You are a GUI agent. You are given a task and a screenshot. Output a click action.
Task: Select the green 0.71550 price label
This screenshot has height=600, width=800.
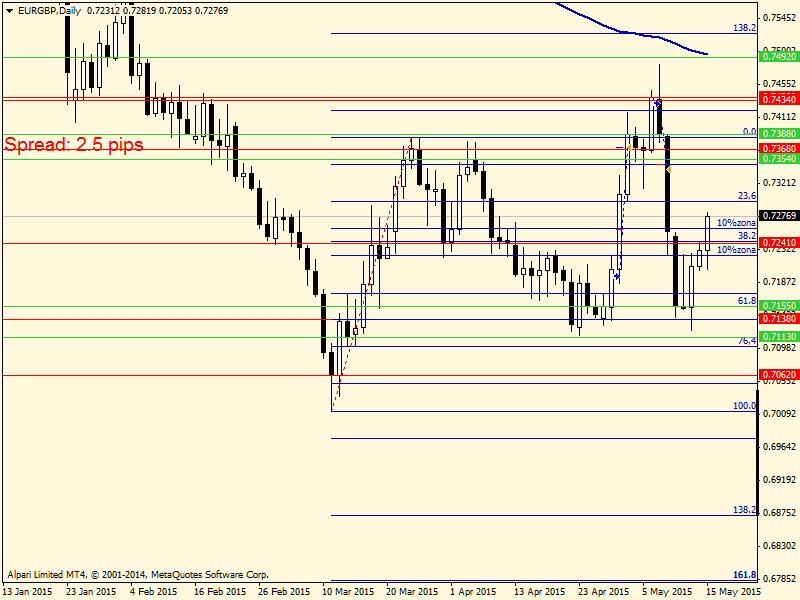pyautogui.click(x=779, y=306)
